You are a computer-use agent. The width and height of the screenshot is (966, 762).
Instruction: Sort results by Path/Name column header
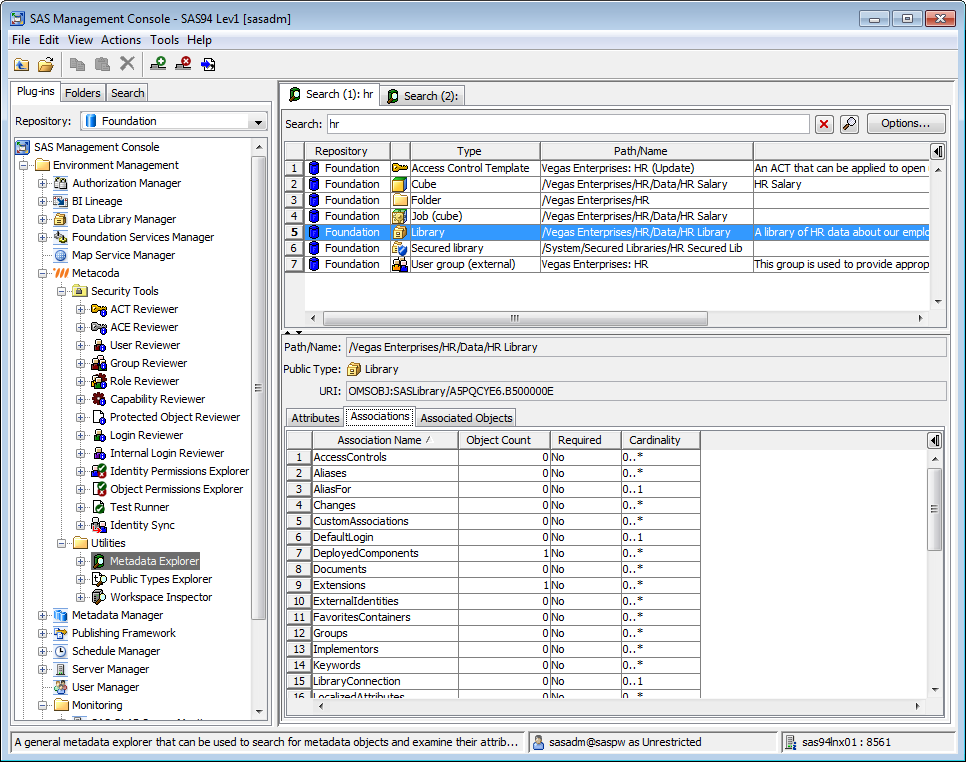pyautogui.click(x=646, y=151)
